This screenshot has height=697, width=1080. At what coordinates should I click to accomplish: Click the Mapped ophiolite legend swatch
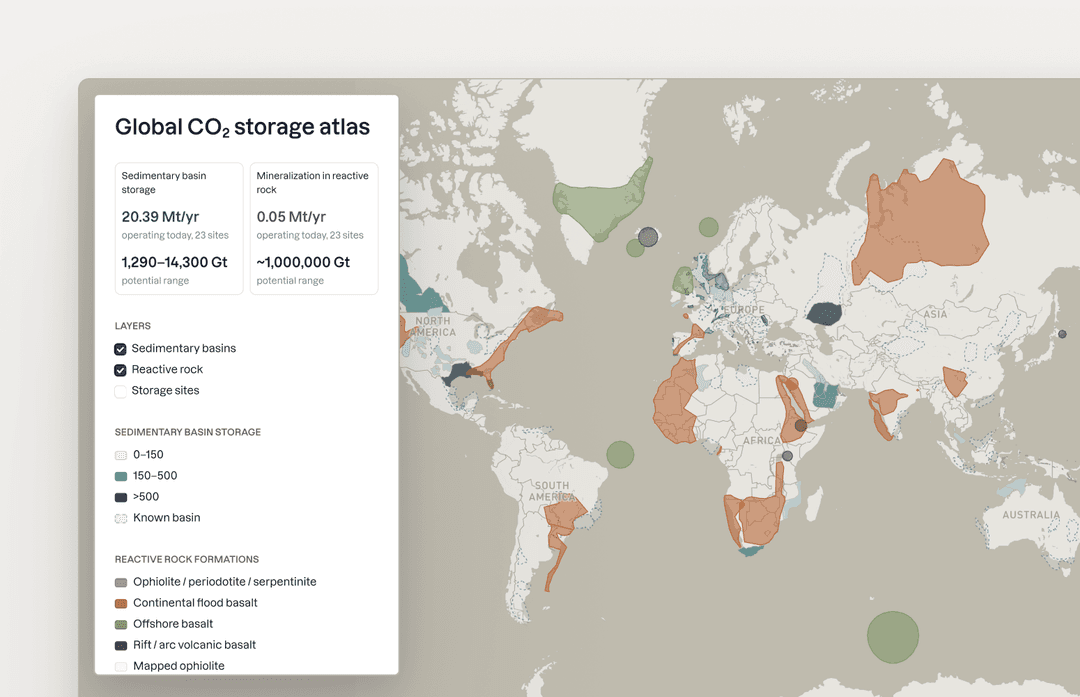(x=121, y=667)
